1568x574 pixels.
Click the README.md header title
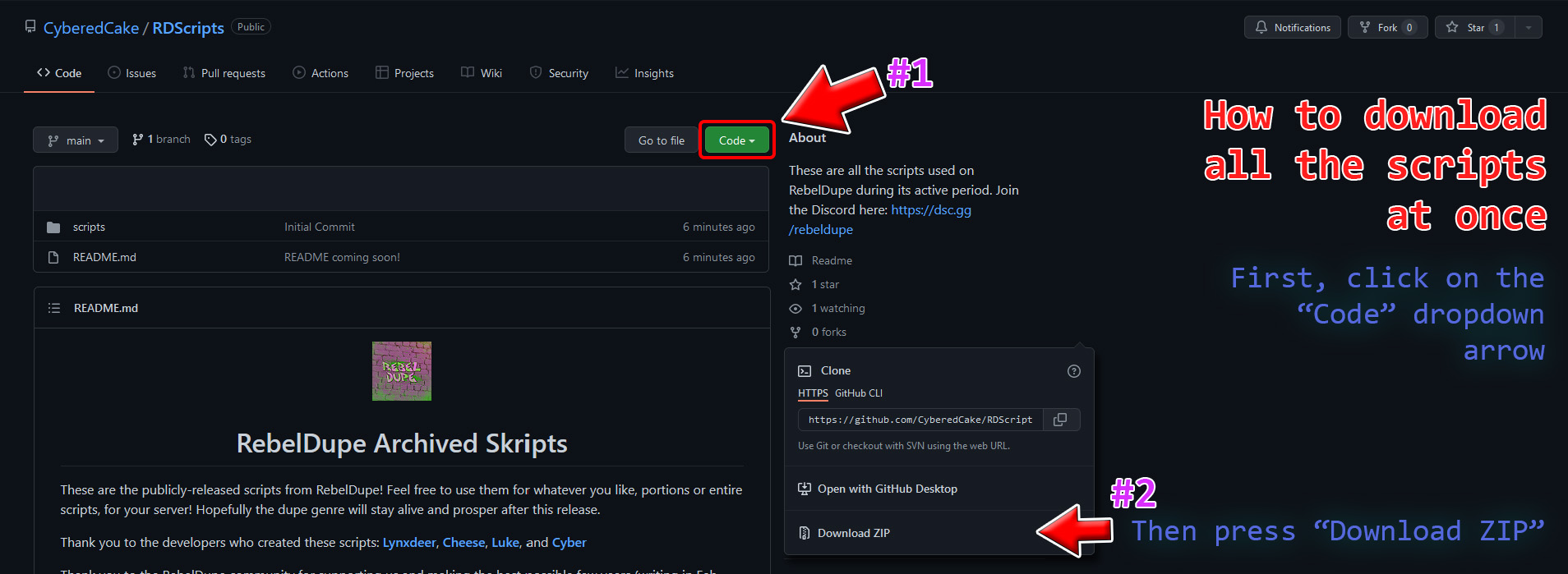[x=106, y=308]
